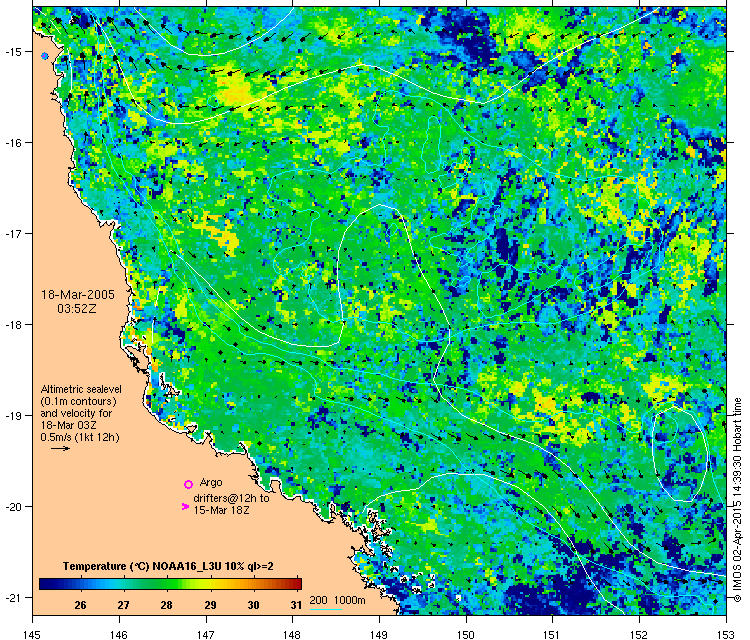Image resolution: width=750 pixels, height=640 pixels.
Task: Click the blue station marker near -15 latitude
Action: 45,56
